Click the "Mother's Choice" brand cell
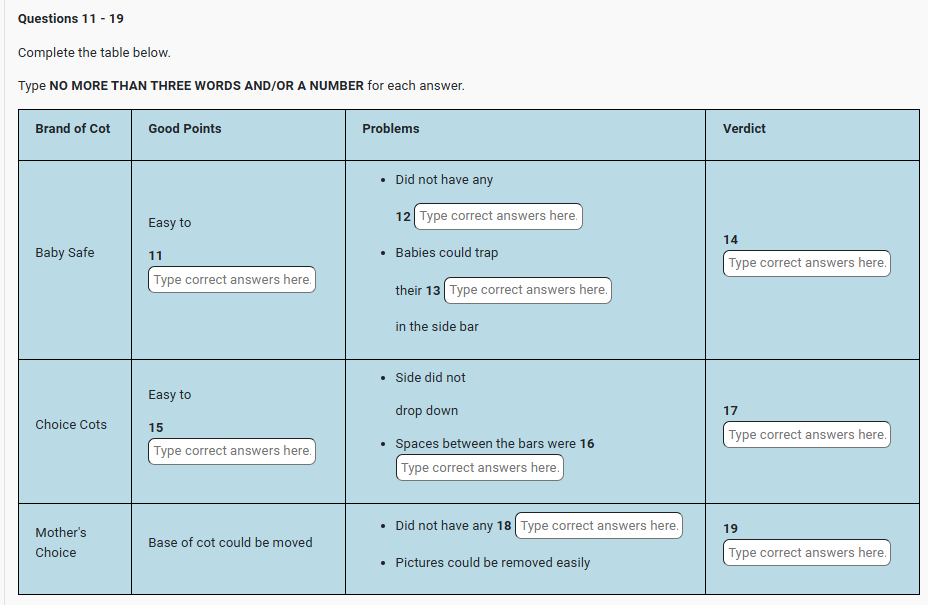The height and width of the screenshot is (605, 928). [x=61, y=542]
